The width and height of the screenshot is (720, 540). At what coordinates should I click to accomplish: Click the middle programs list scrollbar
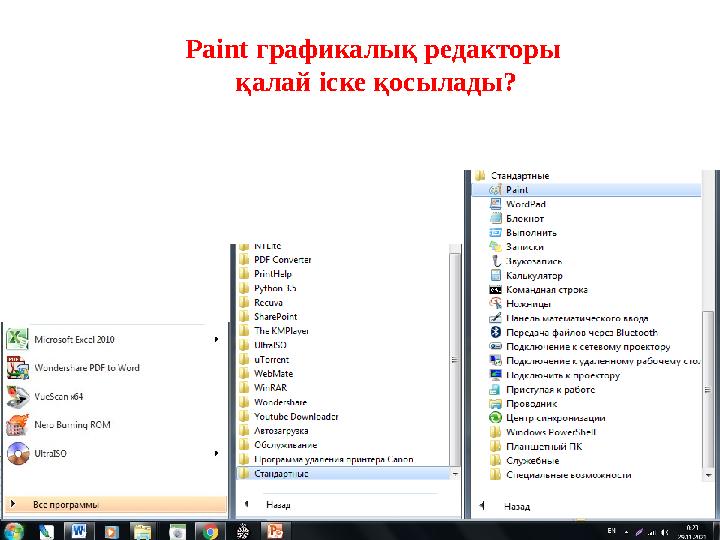455,360
